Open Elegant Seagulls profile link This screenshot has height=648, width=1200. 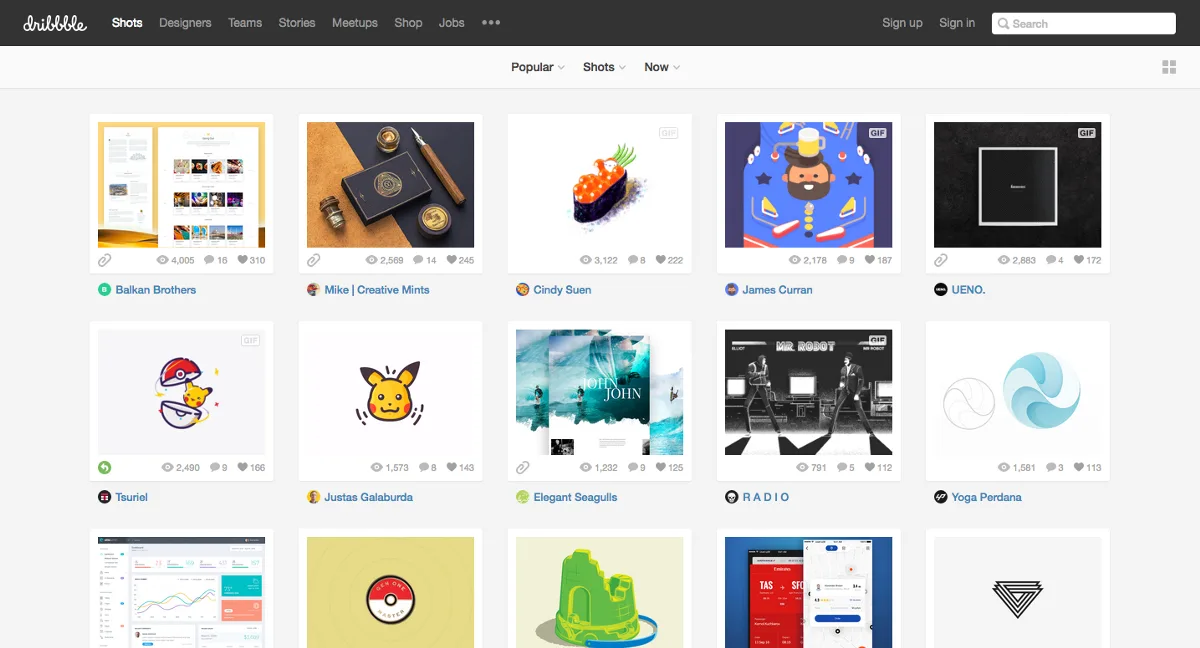coord(576,497)
